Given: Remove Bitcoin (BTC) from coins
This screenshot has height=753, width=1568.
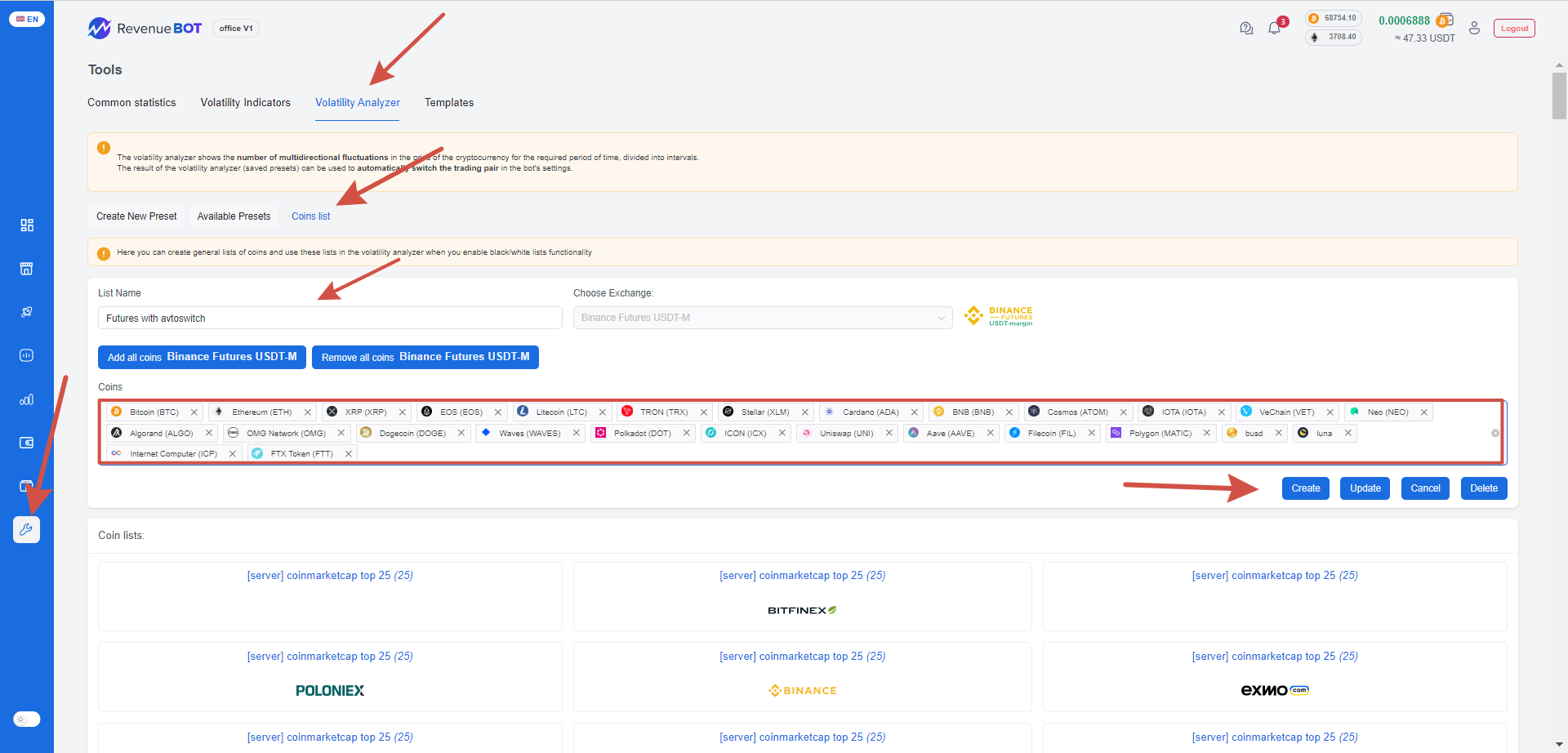Looking at the screenshot, I should coord(194,412).
